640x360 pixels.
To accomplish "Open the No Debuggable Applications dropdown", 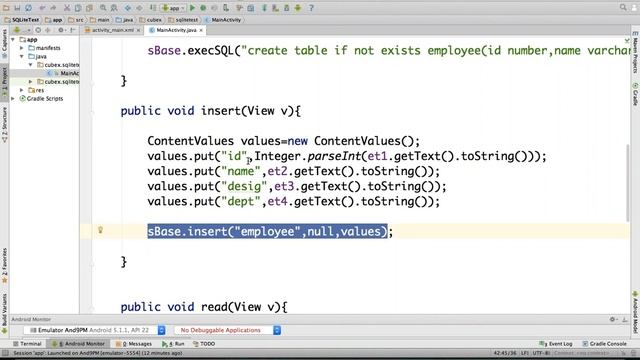I will point(228,330).
